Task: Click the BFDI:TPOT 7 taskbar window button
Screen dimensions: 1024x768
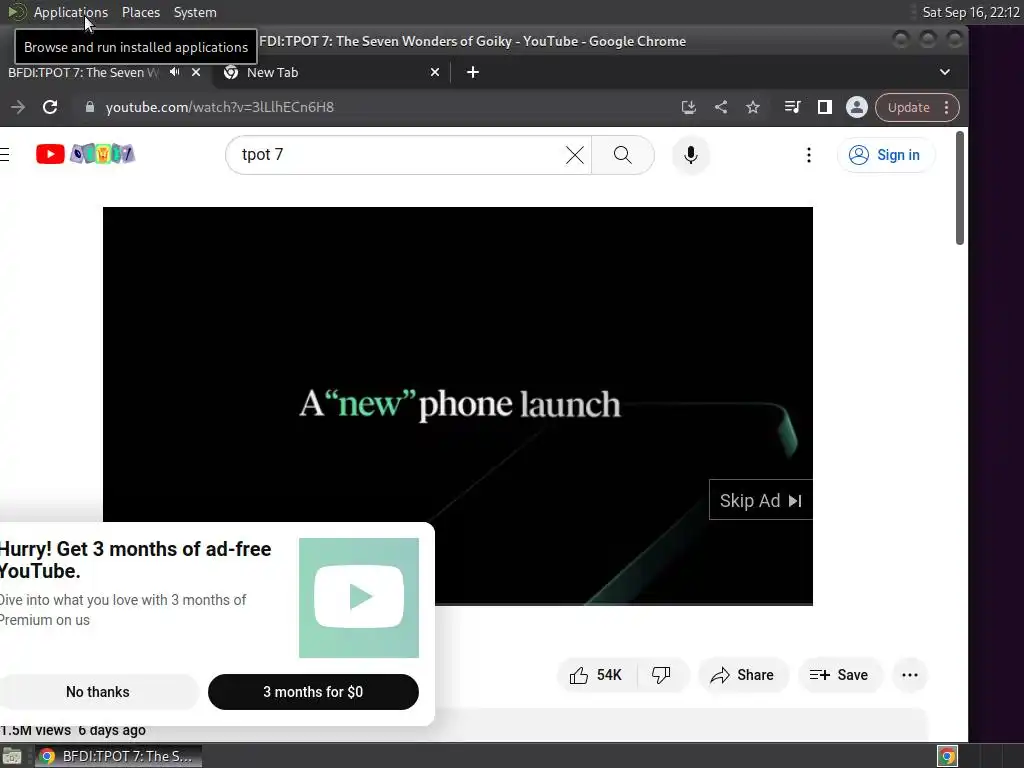Action: (x=118, y=756)
